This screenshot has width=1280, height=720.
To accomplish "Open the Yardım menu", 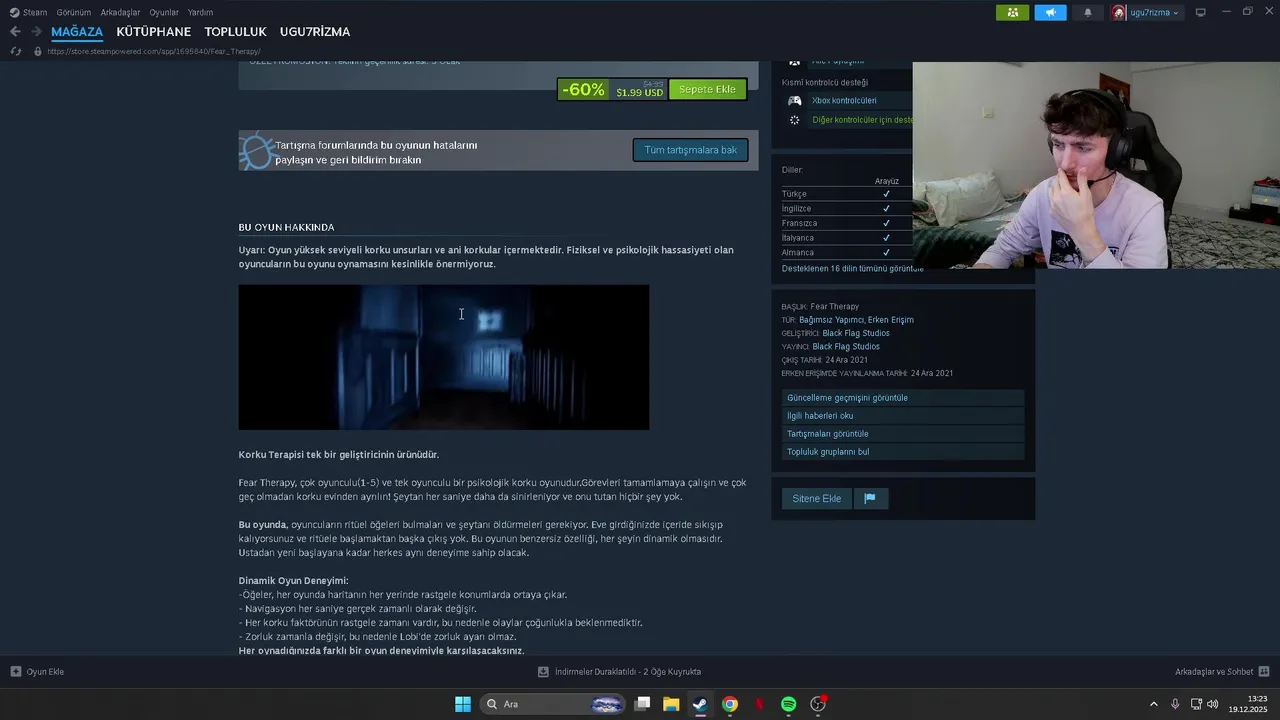I will coord(200,12).
